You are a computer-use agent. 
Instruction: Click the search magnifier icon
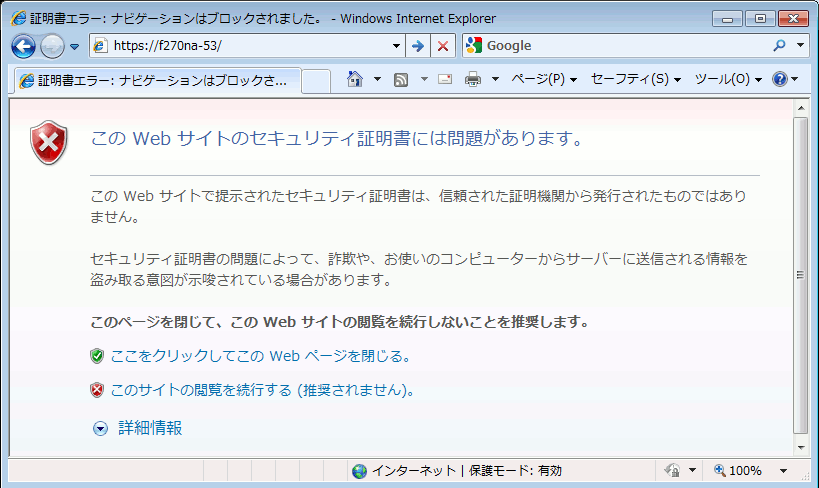pos(780,46)
